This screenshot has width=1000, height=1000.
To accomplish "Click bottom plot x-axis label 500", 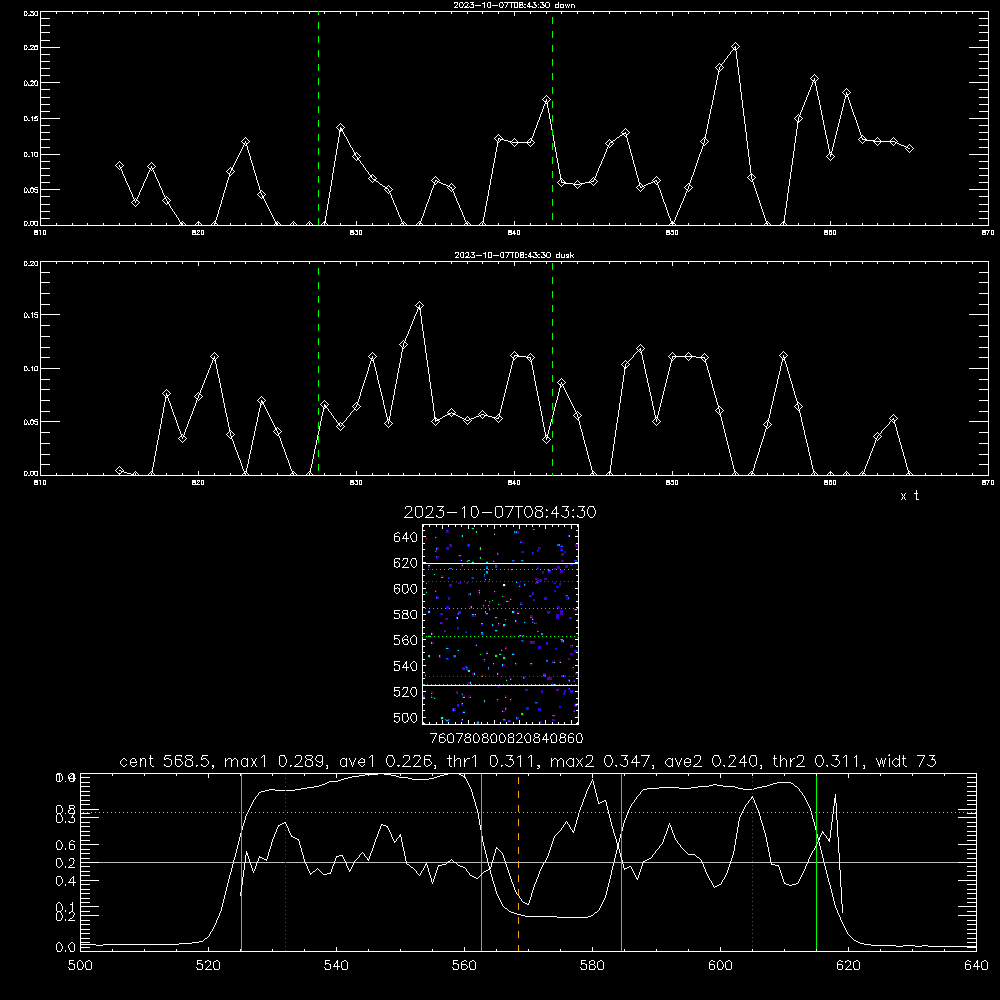I will click(x=80, y=966).
